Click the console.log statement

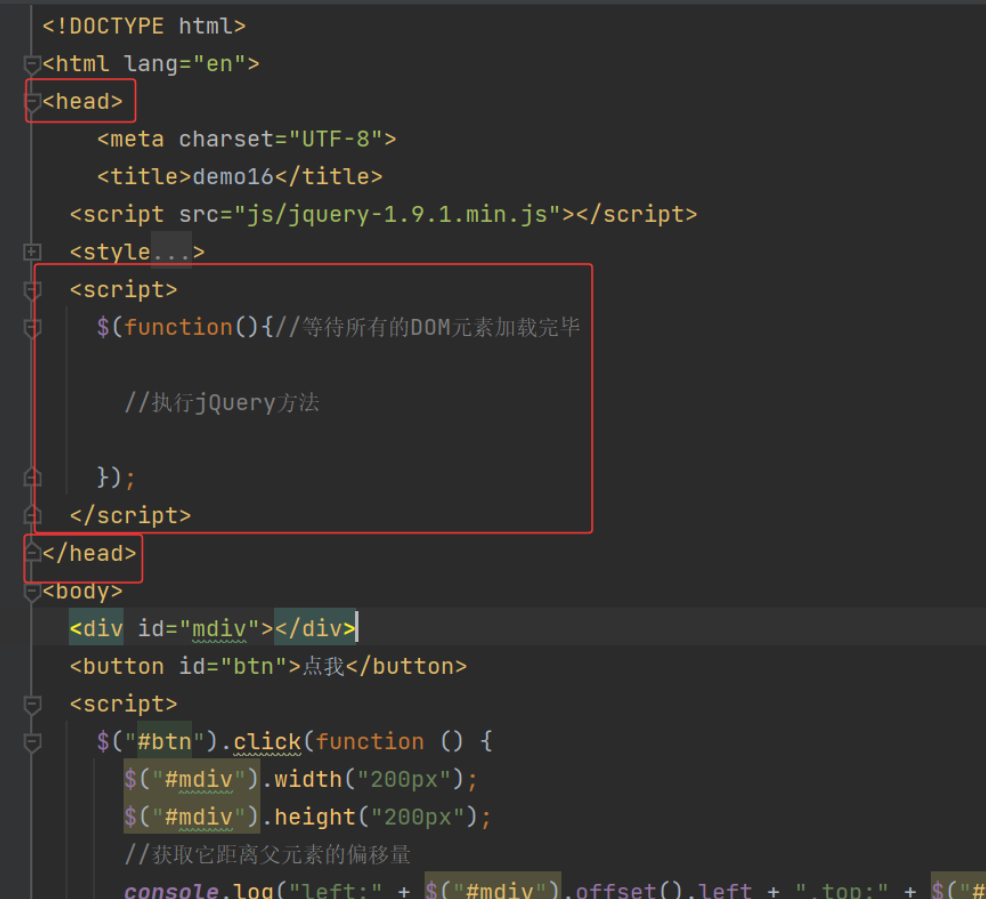[x=555, y=891]
